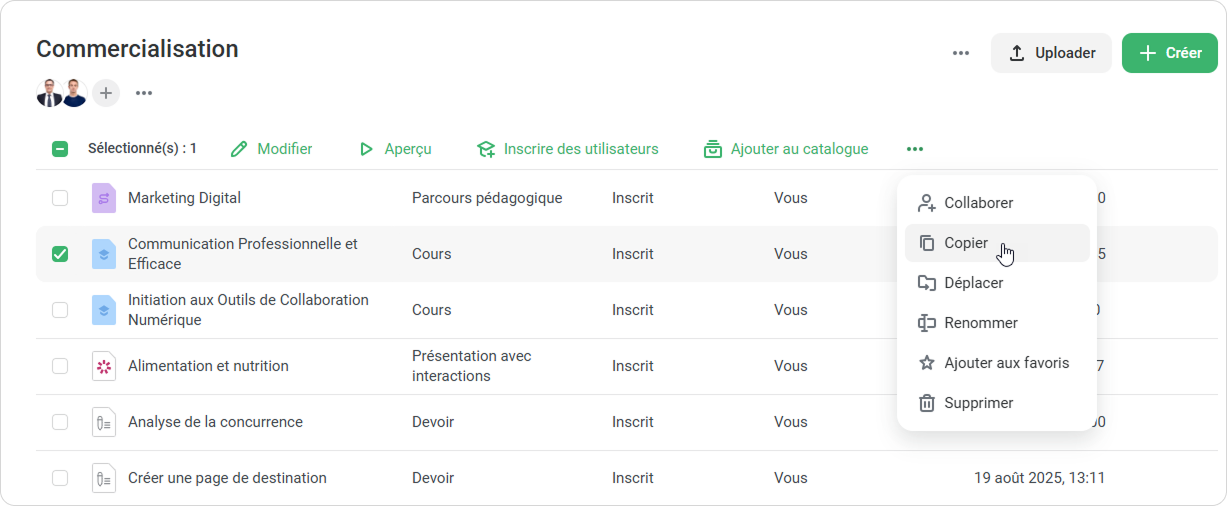Click the add member plus icon
Viewport: 1227px width, 506px height.
(x=106, y=93)
